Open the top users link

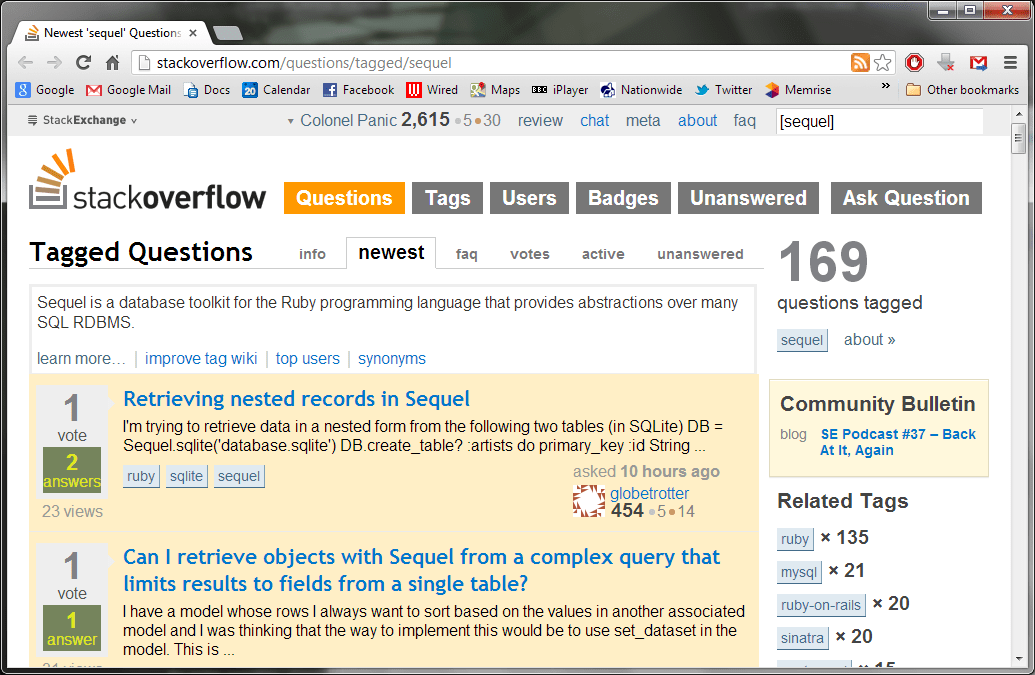point(308,358)
